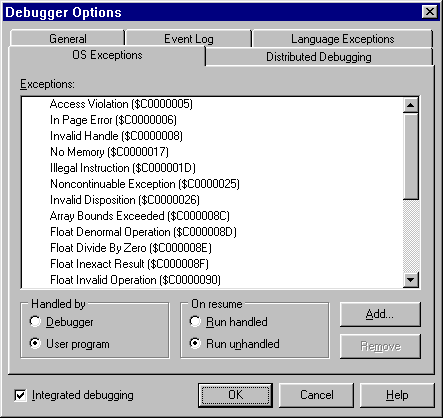This screenshot has height=418, width=443.
Task: Click the Add... button
Action: pyautogui.click(x=380, y=314)
